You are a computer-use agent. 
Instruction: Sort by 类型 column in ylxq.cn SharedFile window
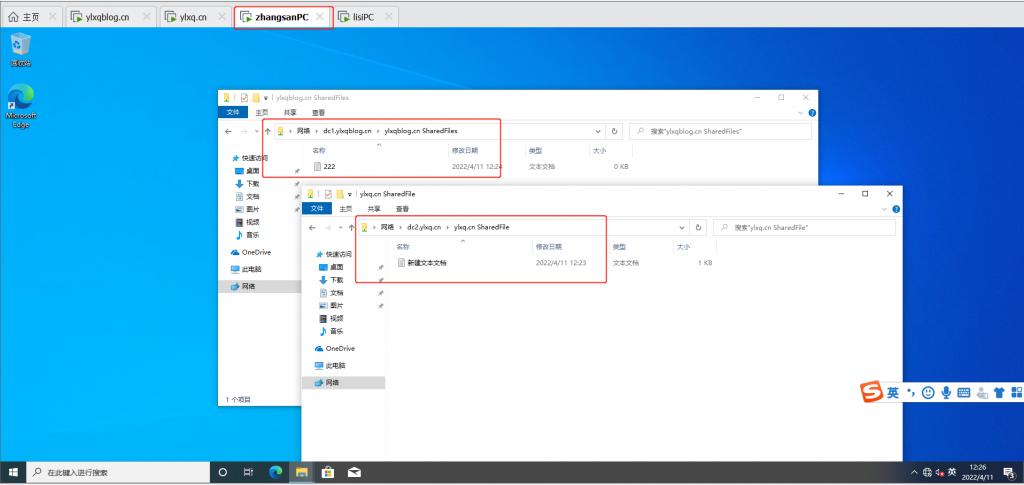point(619,247)
